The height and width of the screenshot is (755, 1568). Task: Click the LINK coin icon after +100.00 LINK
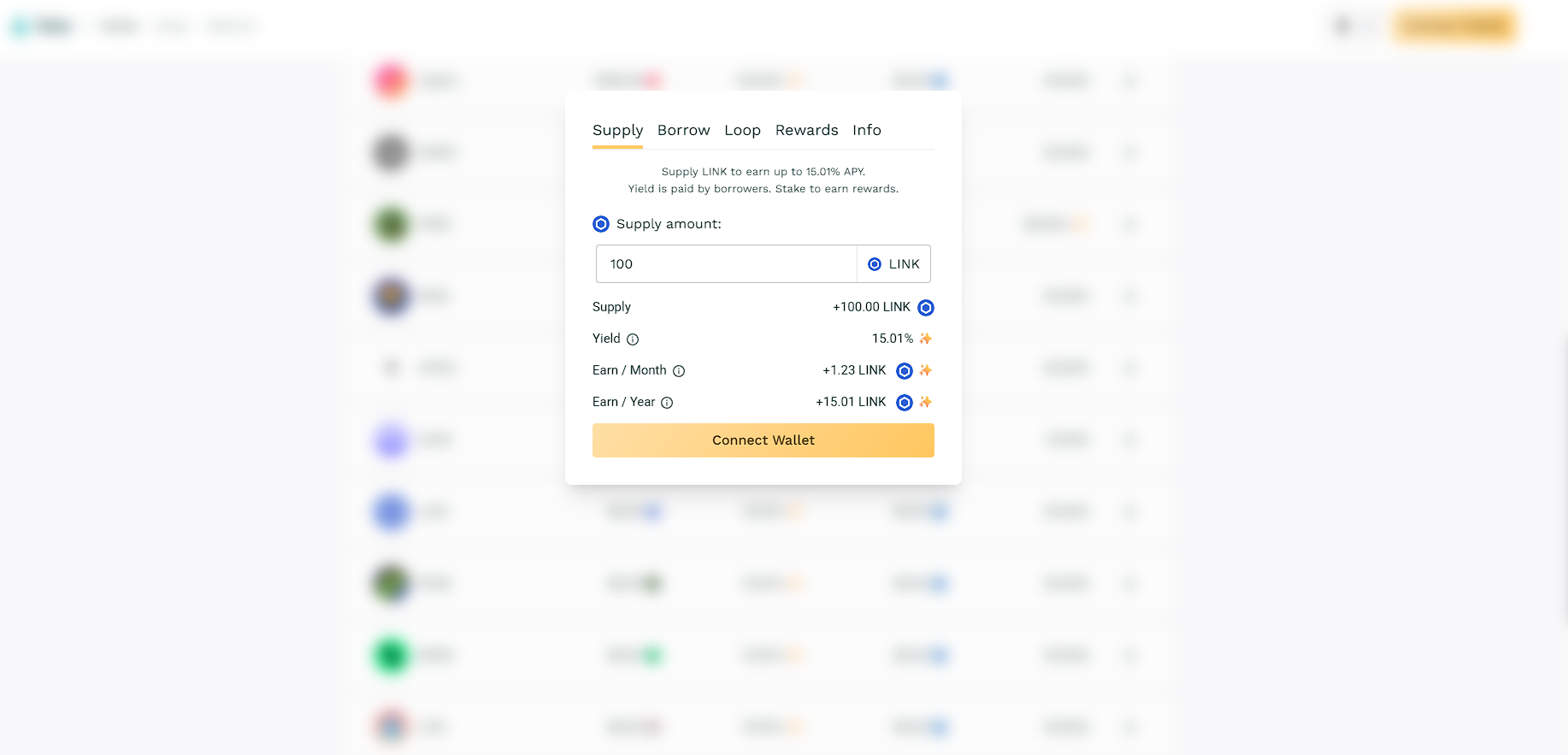point(926,308)
